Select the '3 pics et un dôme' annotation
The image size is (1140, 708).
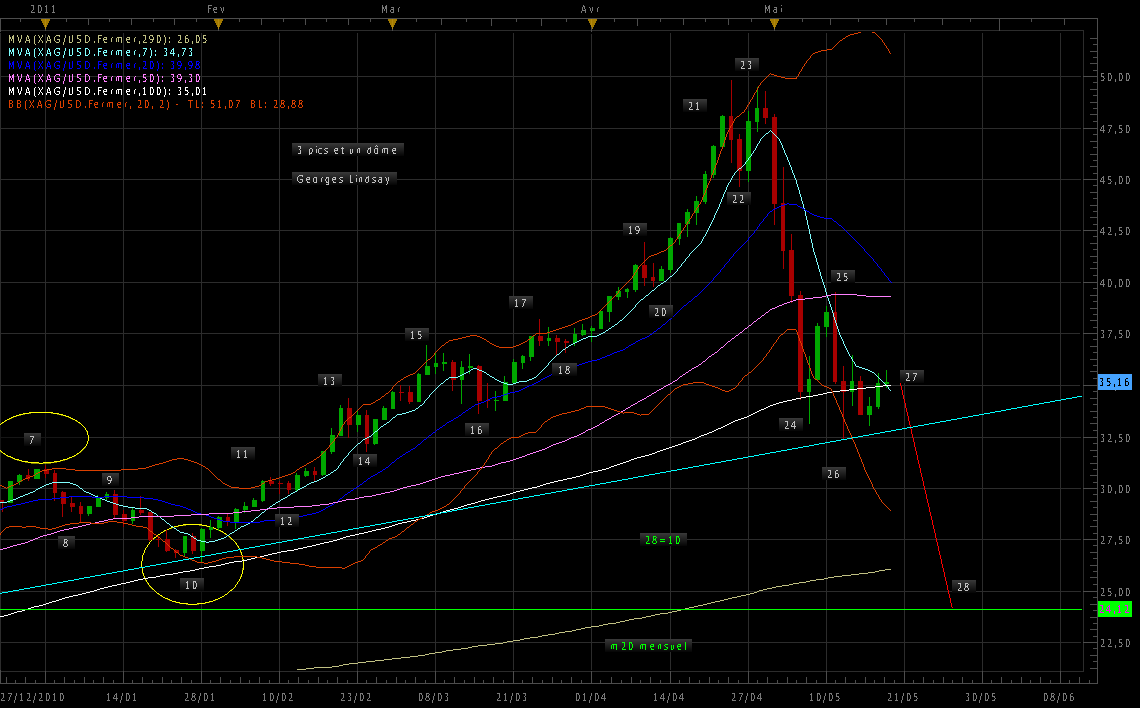tap(348, 150)
